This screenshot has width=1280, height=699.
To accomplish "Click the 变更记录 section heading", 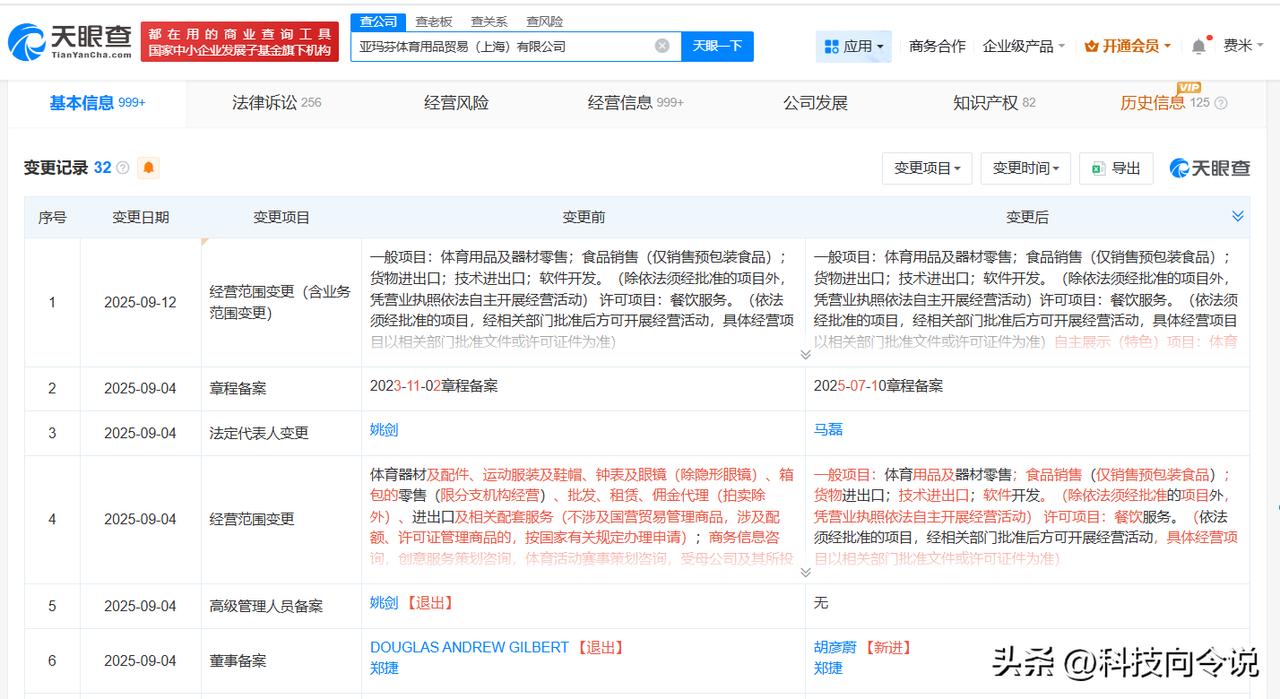I will point(56,168).
